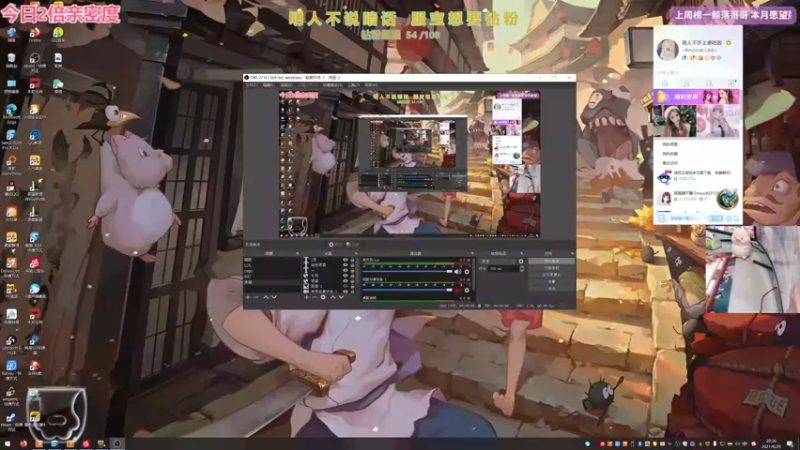Open the OBS Tools menu
Screen dimensions: 800x450
pyautogui.click(x=354, y=85)
